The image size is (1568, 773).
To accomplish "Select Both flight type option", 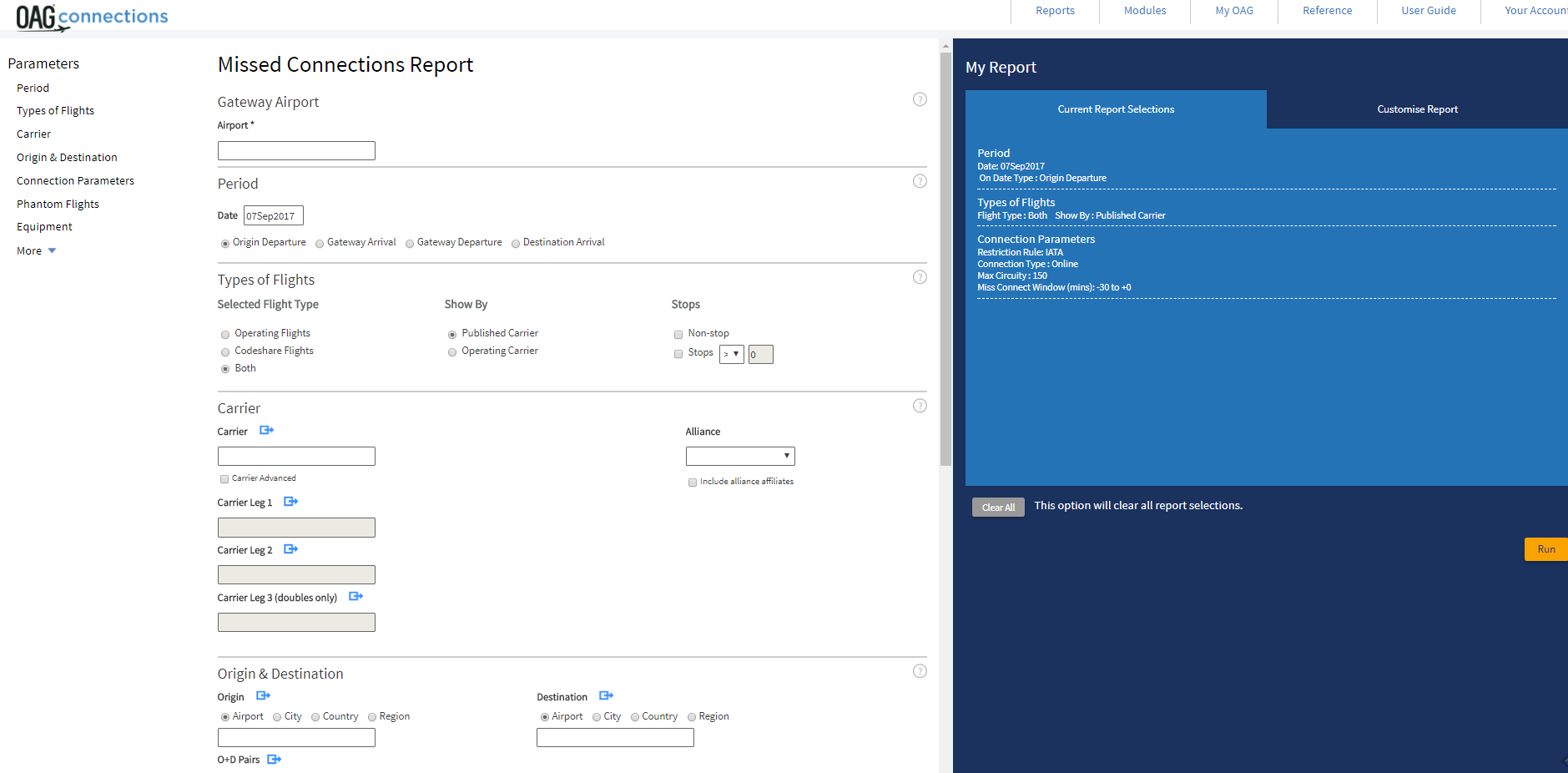I will tap(225, 369).
